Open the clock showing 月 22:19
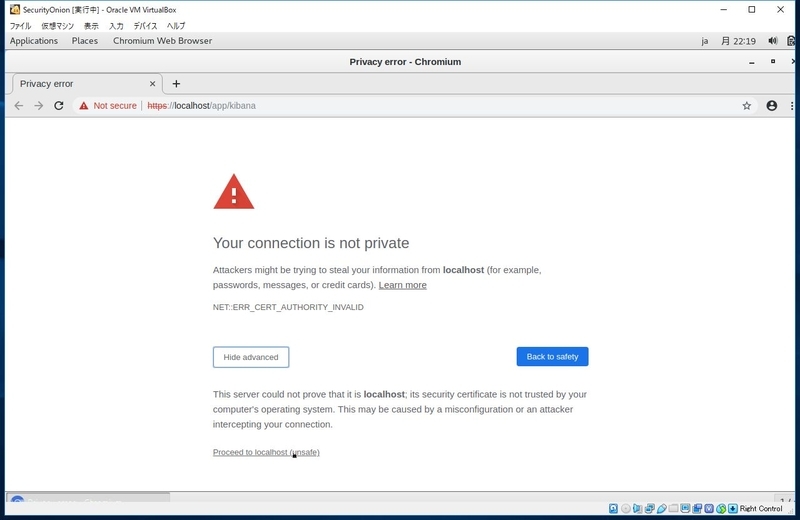Viewport: 800px width, 520px height. [738, 41]
